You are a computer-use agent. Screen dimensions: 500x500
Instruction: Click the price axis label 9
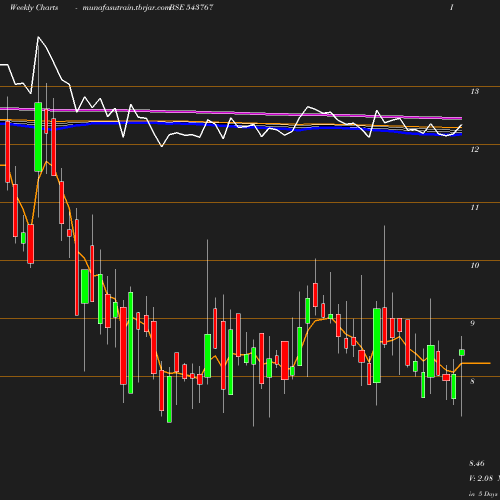472,323
